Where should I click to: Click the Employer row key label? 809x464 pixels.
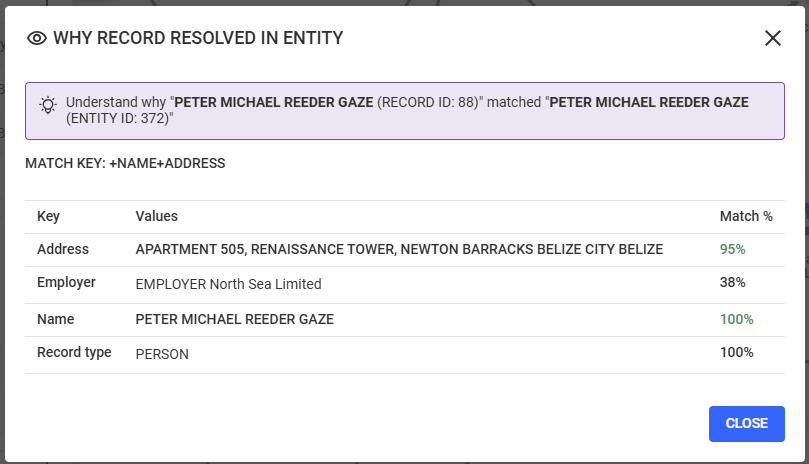pos(66,282)
